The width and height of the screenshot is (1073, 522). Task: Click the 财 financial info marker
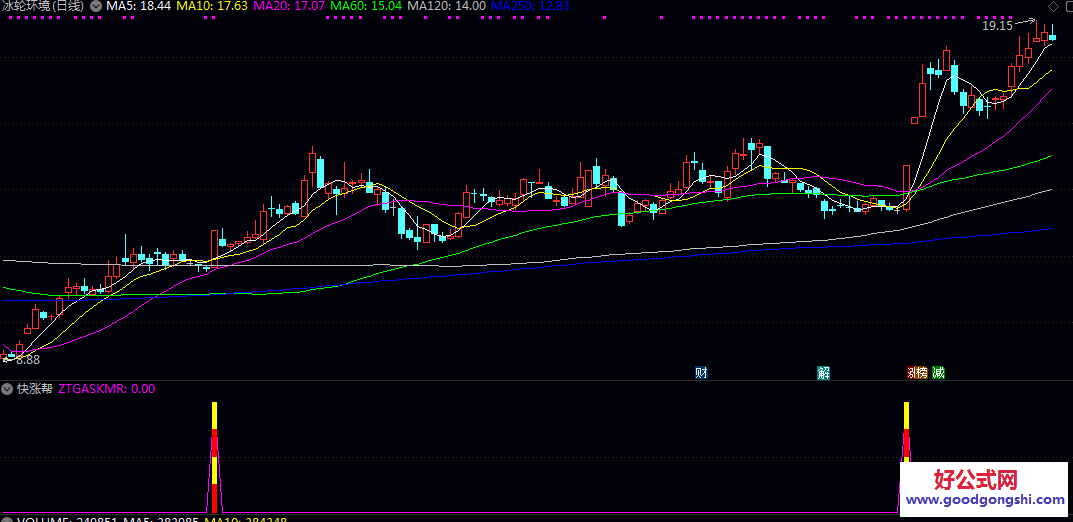701,373
